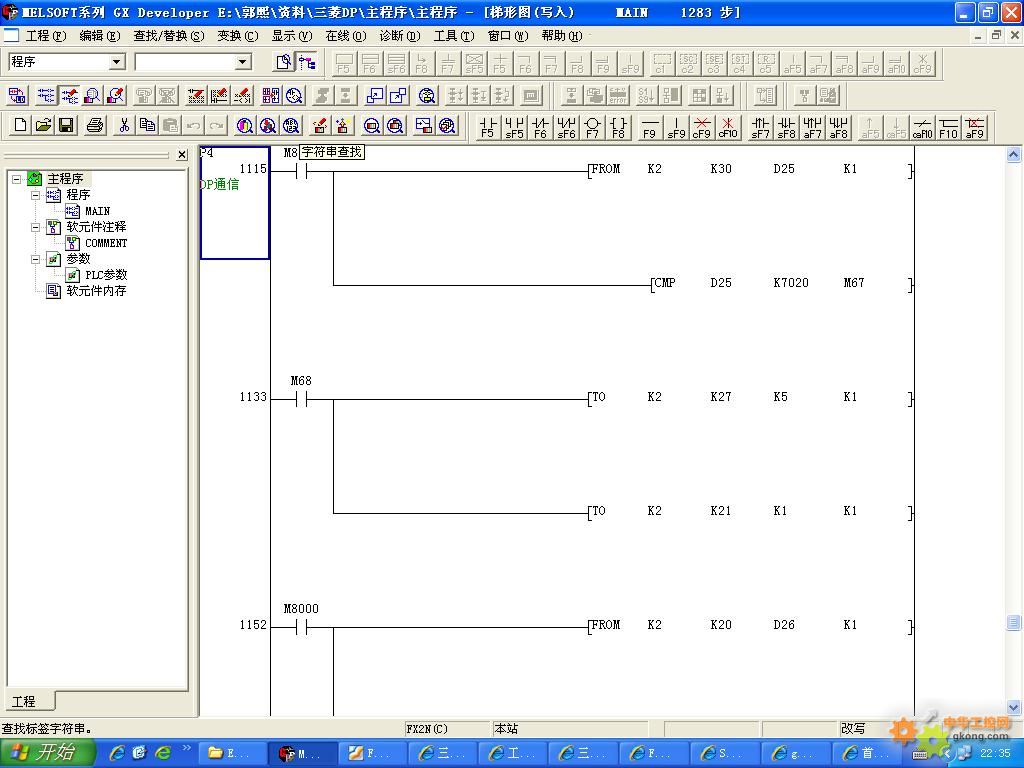Toggle monitor mode (magnifier icon)
The height and width of the screenshot is (768, 1024).
(92, 96)
